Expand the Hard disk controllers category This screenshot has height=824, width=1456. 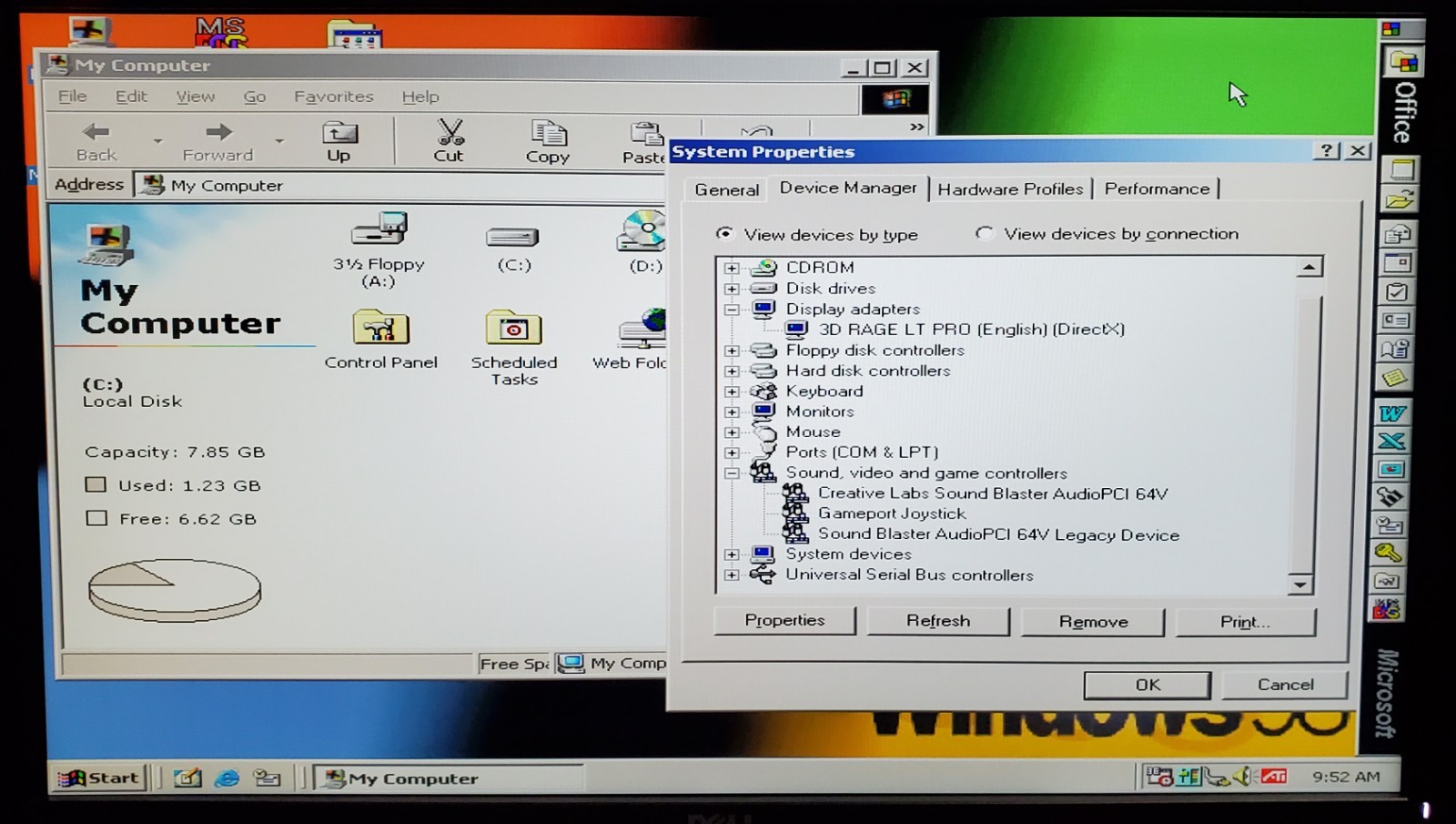[732, 371]
